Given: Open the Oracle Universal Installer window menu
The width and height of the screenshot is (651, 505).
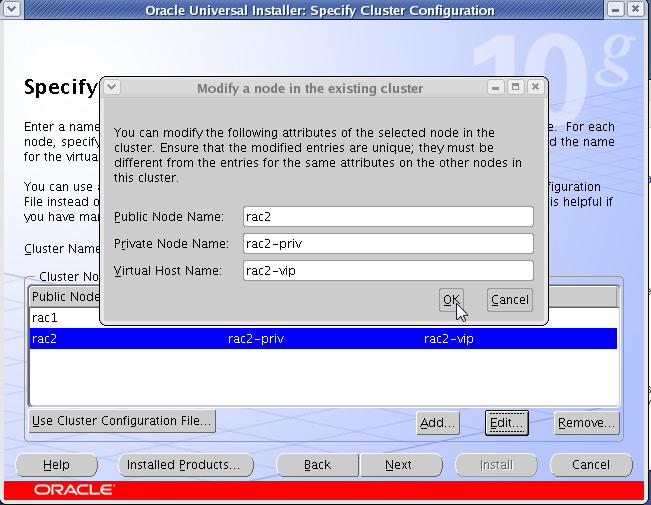Looking at the screenshot, I should (12, 9).
